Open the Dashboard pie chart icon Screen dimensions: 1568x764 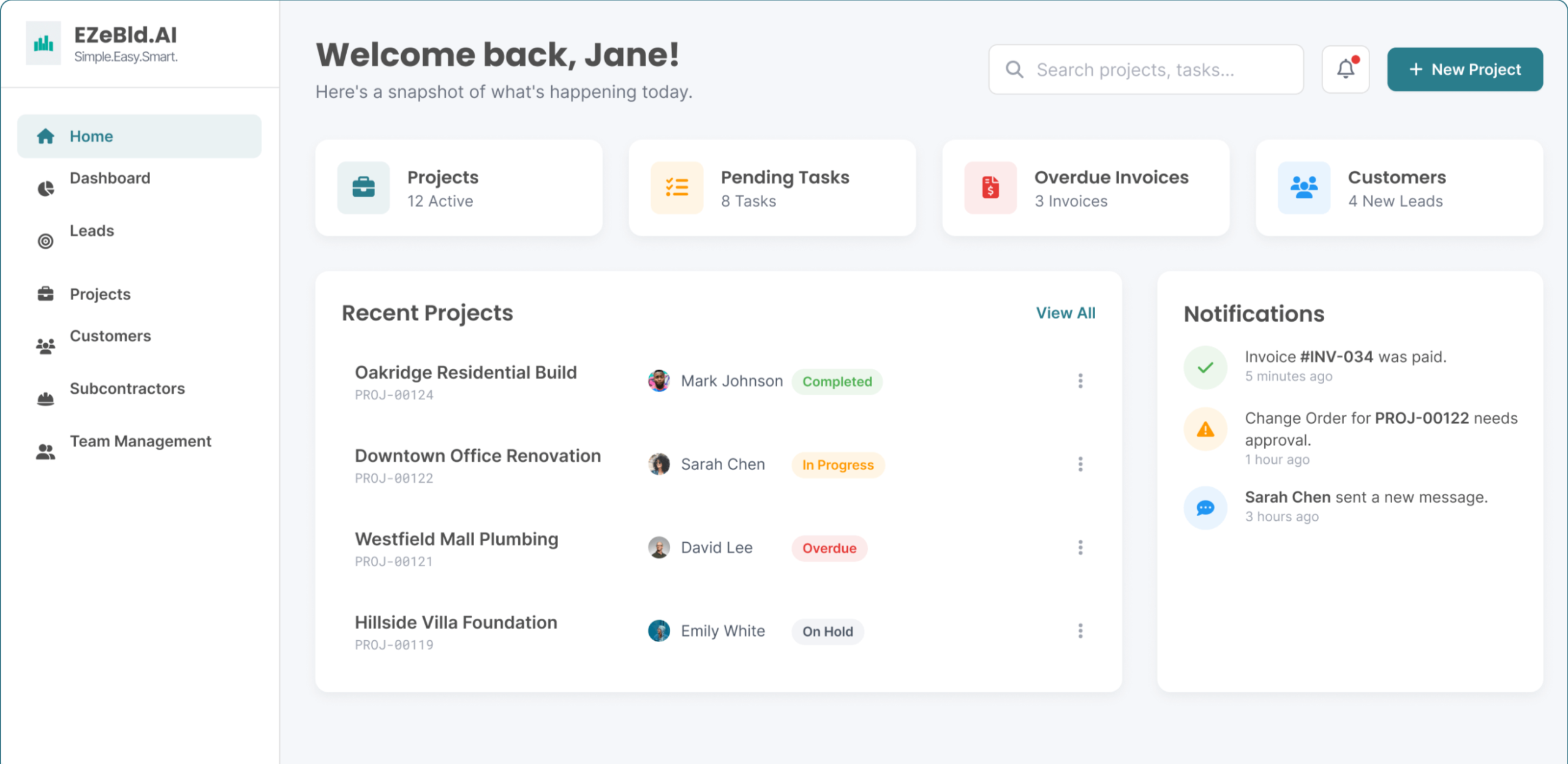(46, 188)
